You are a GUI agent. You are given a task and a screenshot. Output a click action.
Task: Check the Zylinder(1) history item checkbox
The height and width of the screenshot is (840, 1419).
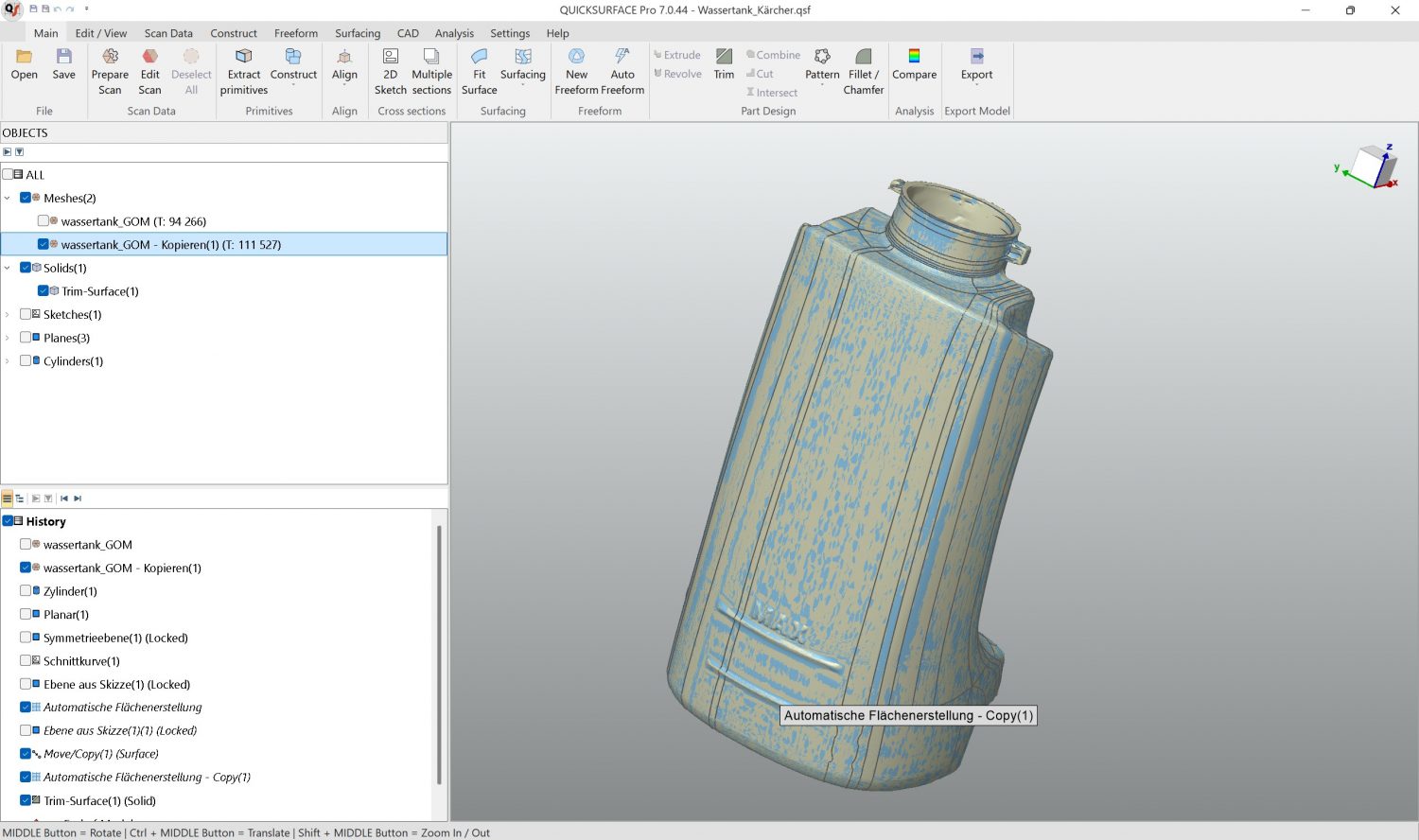click(26, 591)
